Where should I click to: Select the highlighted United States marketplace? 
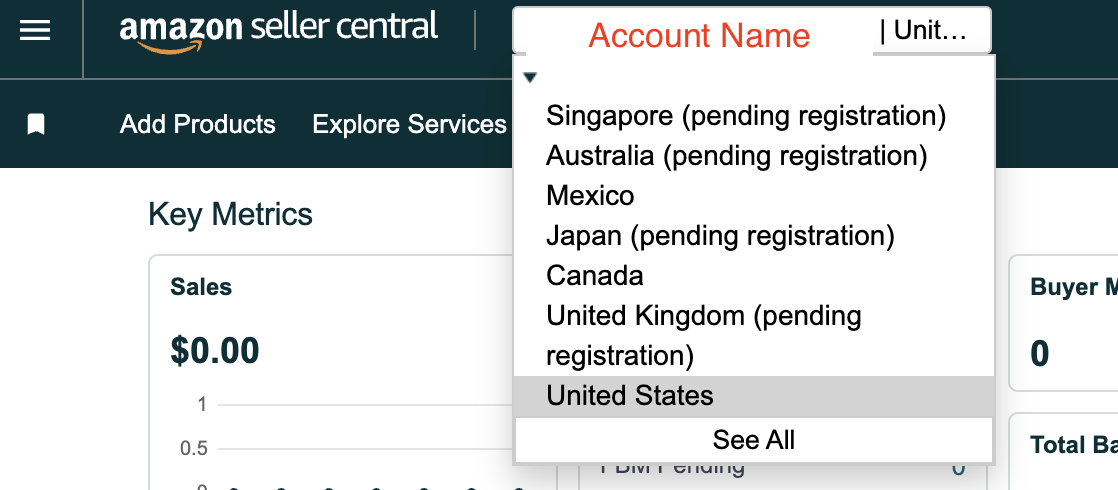point(630,396)
